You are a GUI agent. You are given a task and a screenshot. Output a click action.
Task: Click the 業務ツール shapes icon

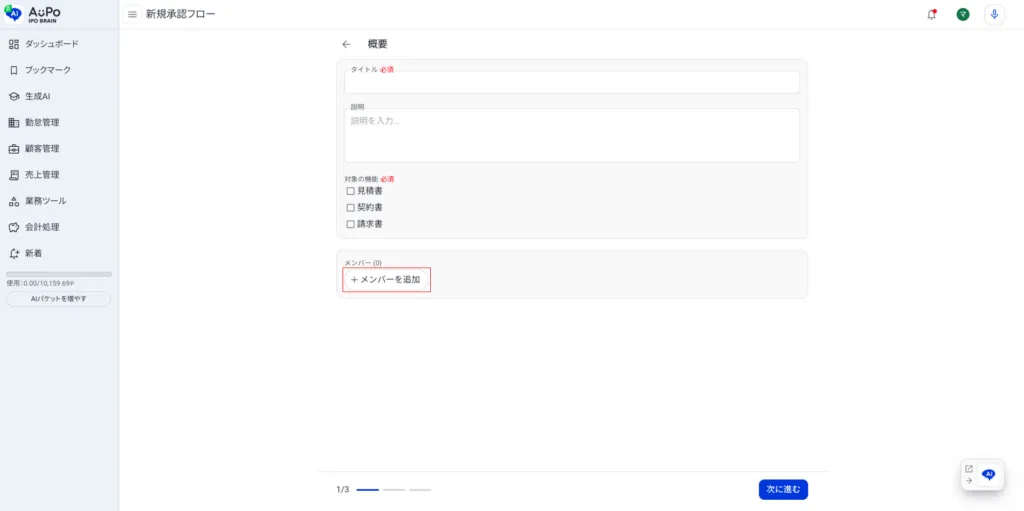(14, 201)
